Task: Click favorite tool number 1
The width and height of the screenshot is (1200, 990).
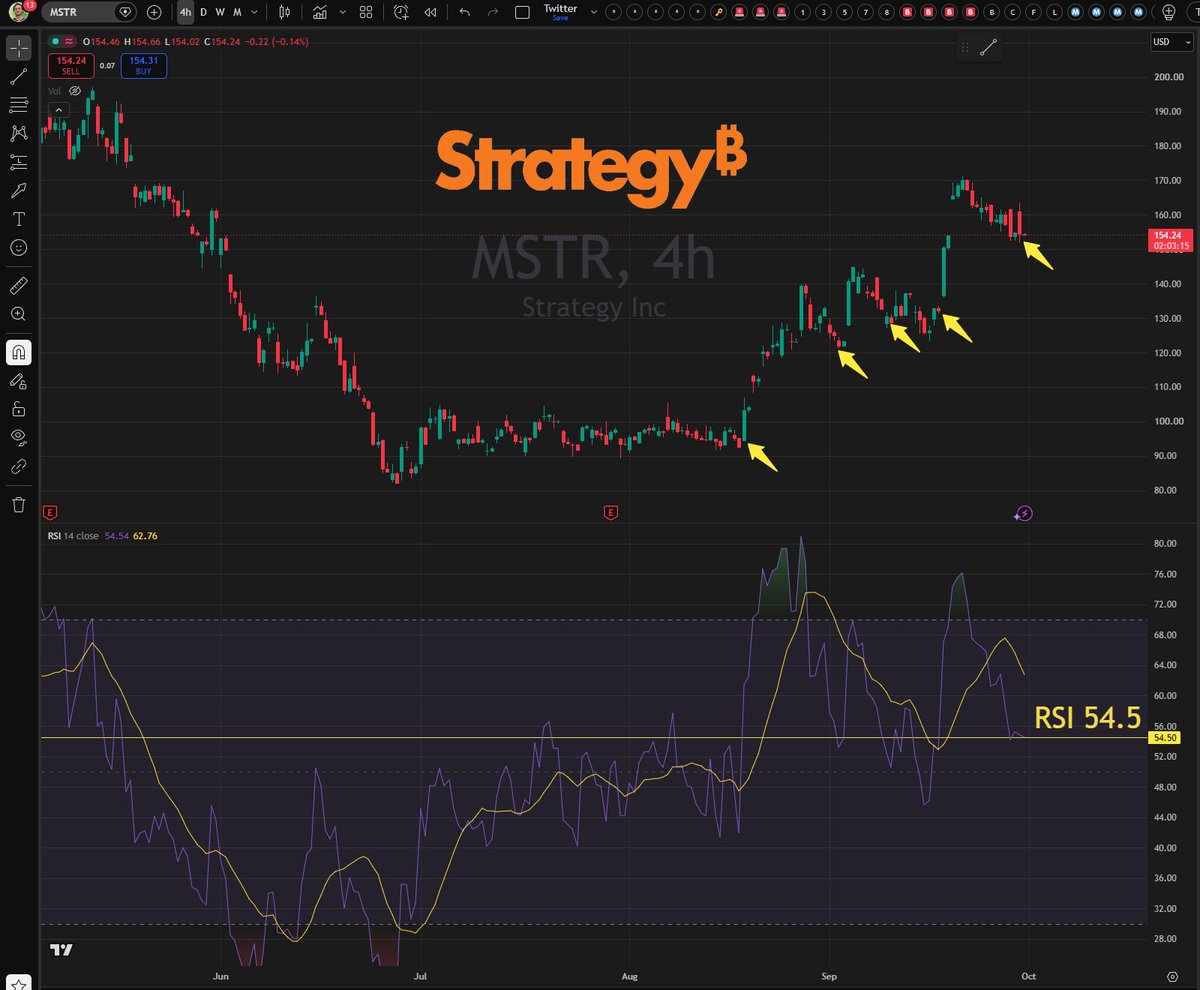Action: 802,12
